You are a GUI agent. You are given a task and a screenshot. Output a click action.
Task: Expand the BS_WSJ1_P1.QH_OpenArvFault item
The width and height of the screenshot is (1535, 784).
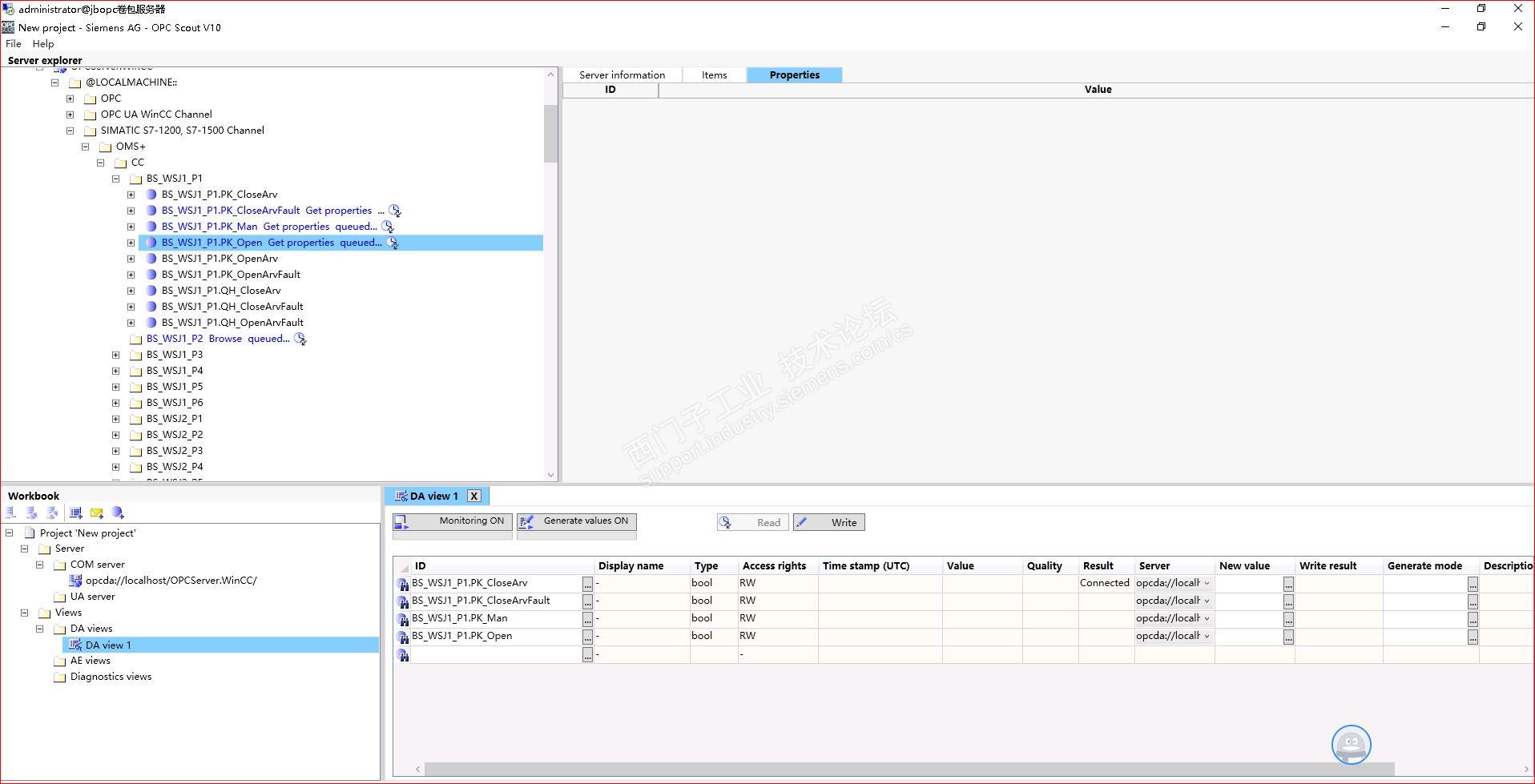[131, 323]
